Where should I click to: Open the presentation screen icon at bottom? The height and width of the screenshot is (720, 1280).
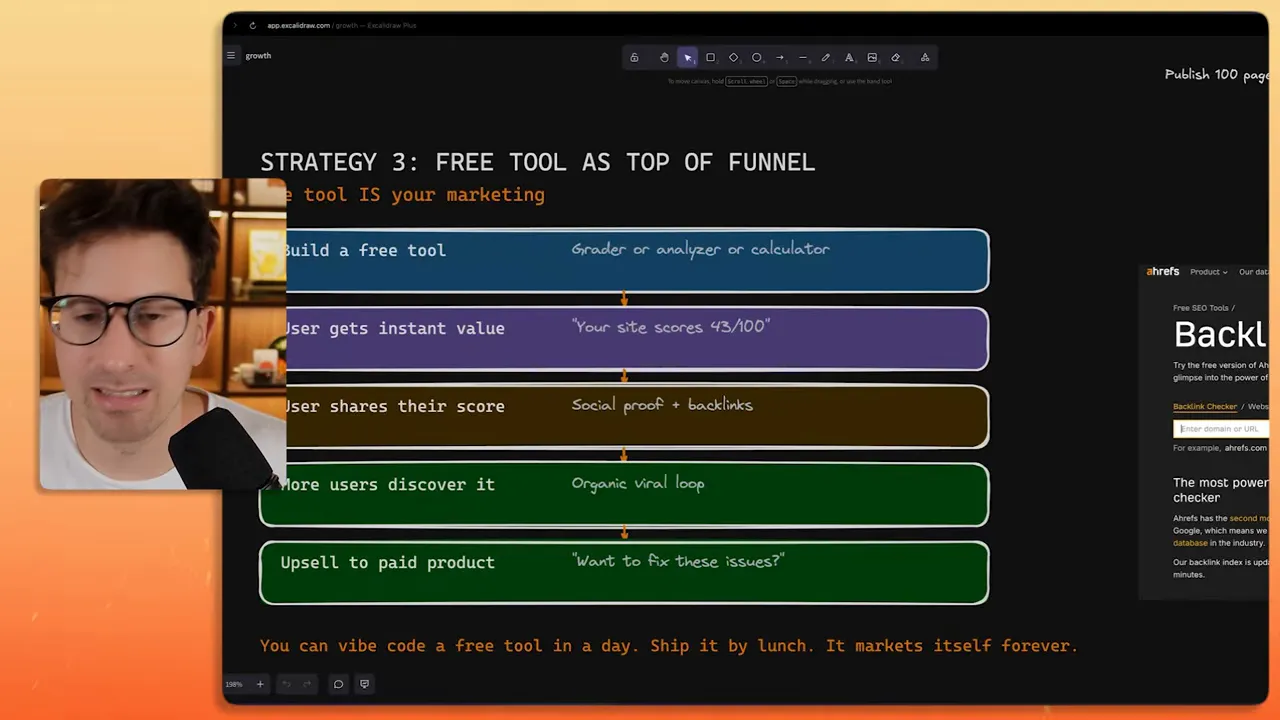[x=364, y=684]
